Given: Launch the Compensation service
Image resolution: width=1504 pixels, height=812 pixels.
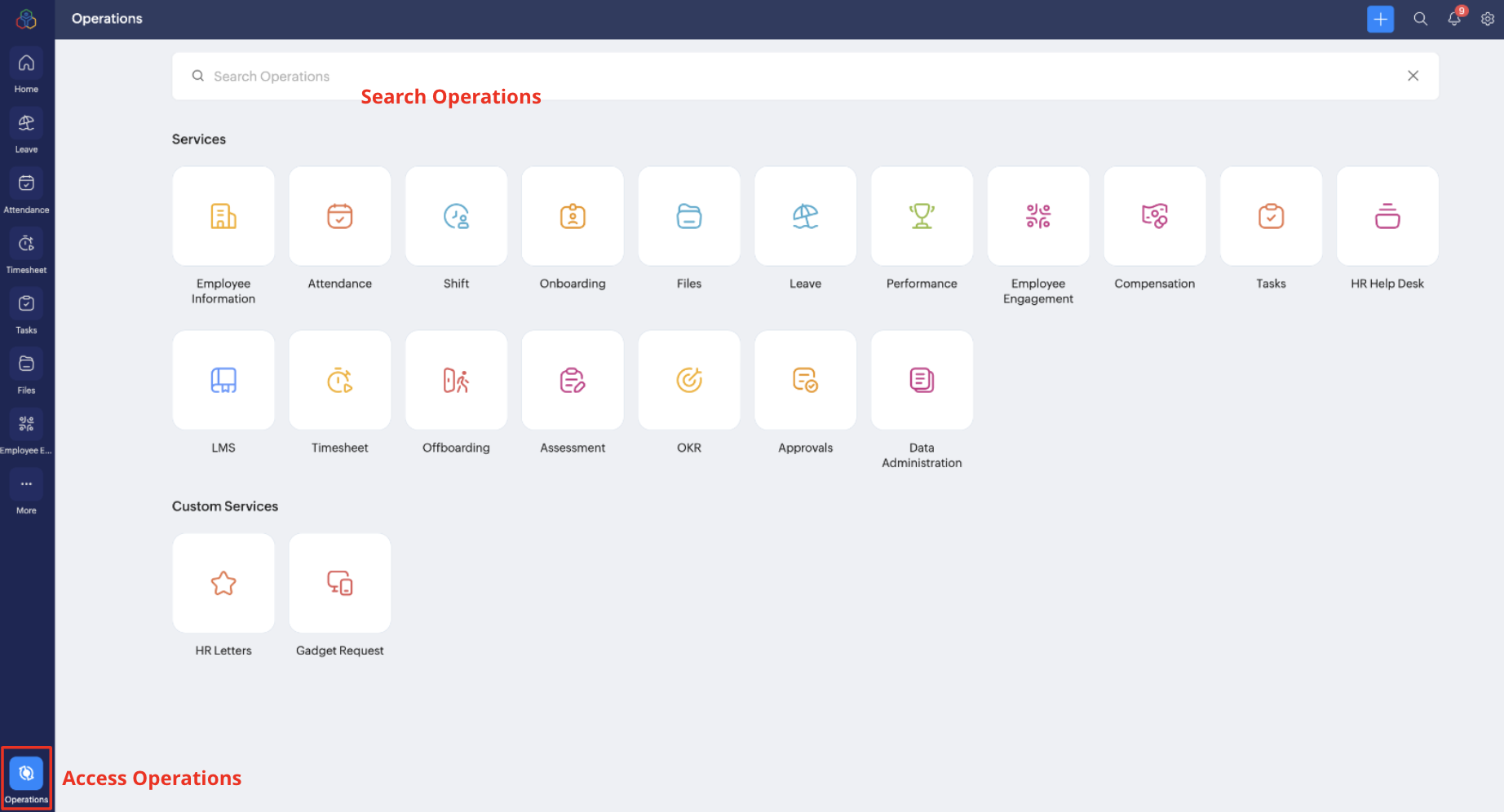Looking at the screenshot, I should click(1154, 217).
